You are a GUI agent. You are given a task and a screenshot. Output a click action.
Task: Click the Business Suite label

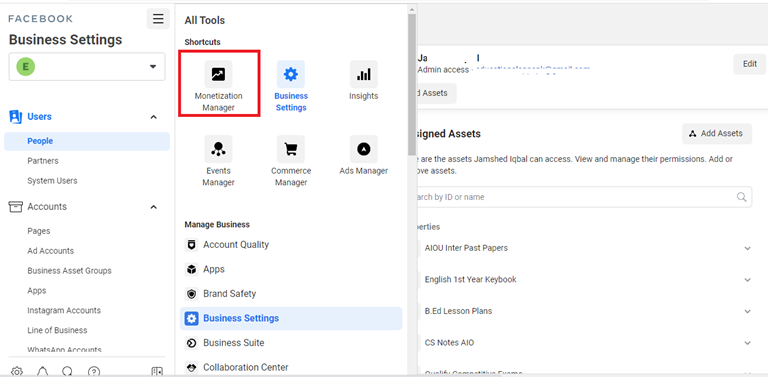[234, 343]
